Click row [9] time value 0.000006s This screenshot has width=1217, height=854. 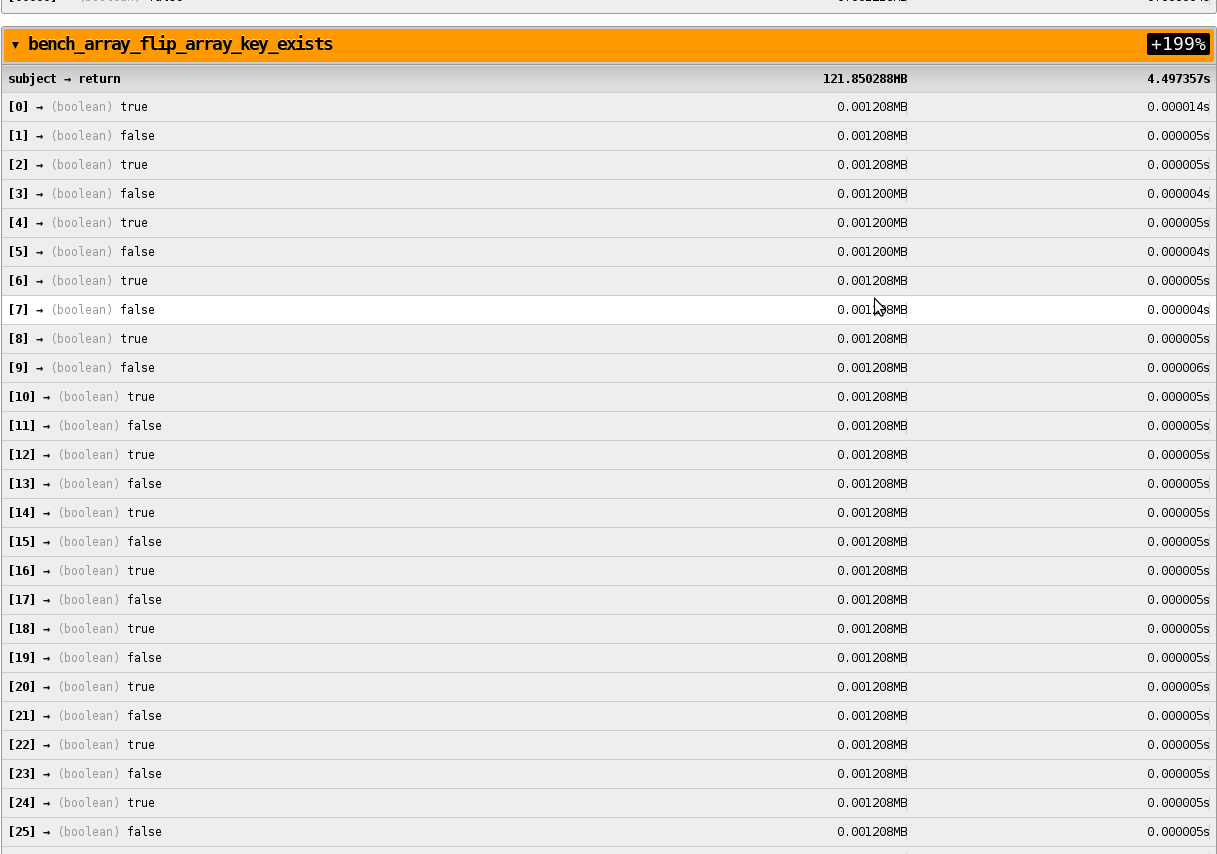(1178, 368)
